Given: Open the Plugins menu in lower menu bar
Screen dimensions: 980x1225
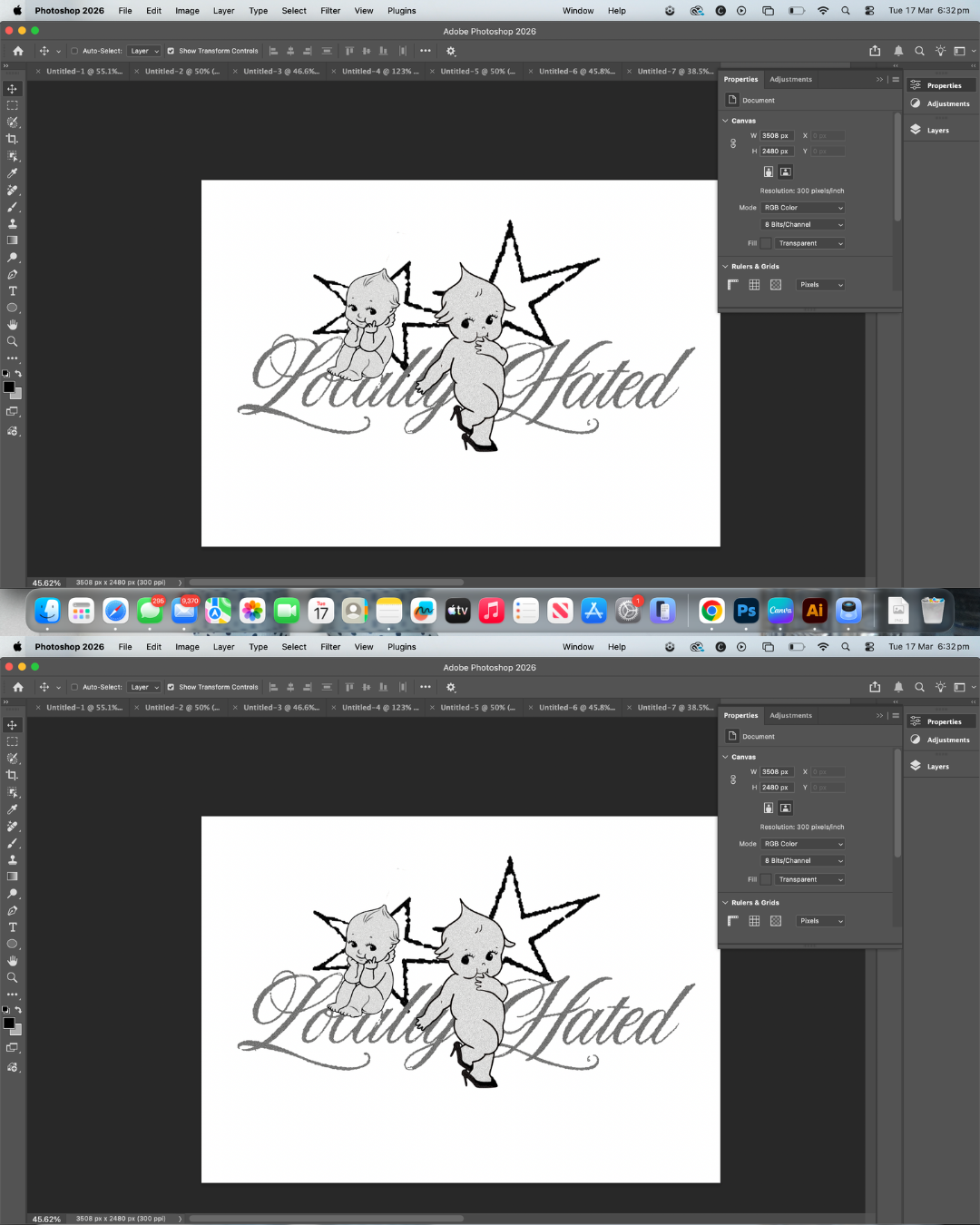Looking at the screenshot, I should pyautogui.click(x=401, y=647).
